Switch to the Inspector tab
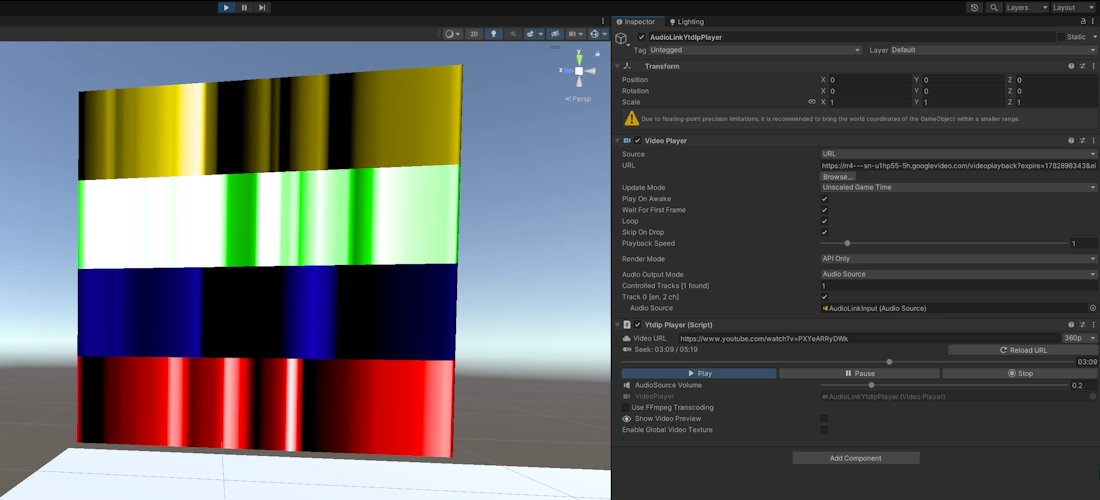Screen dimensions: 1100x500 636,22
